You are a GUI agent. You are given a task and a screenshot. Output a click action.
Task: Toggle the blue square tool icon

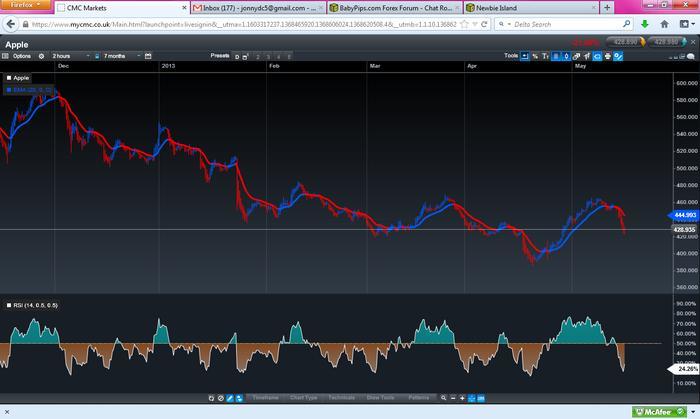pos(556,56)
